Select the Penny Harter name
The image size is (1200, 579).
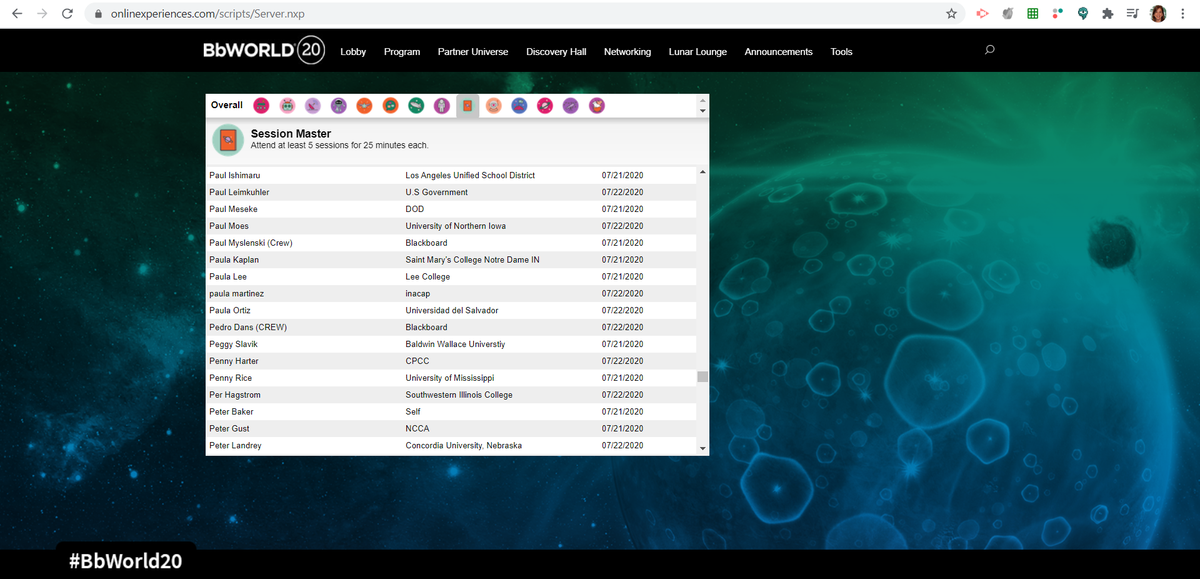click(234, 361)
